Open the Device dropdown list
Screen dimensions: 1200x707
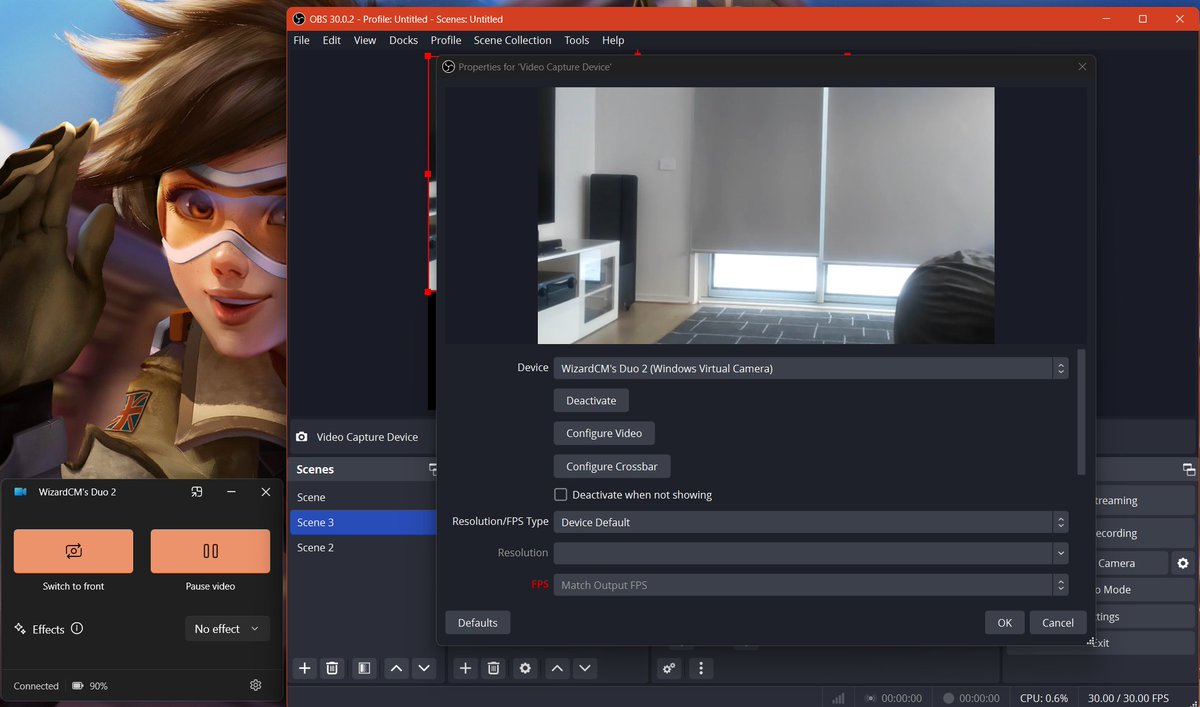coord(810,368)
